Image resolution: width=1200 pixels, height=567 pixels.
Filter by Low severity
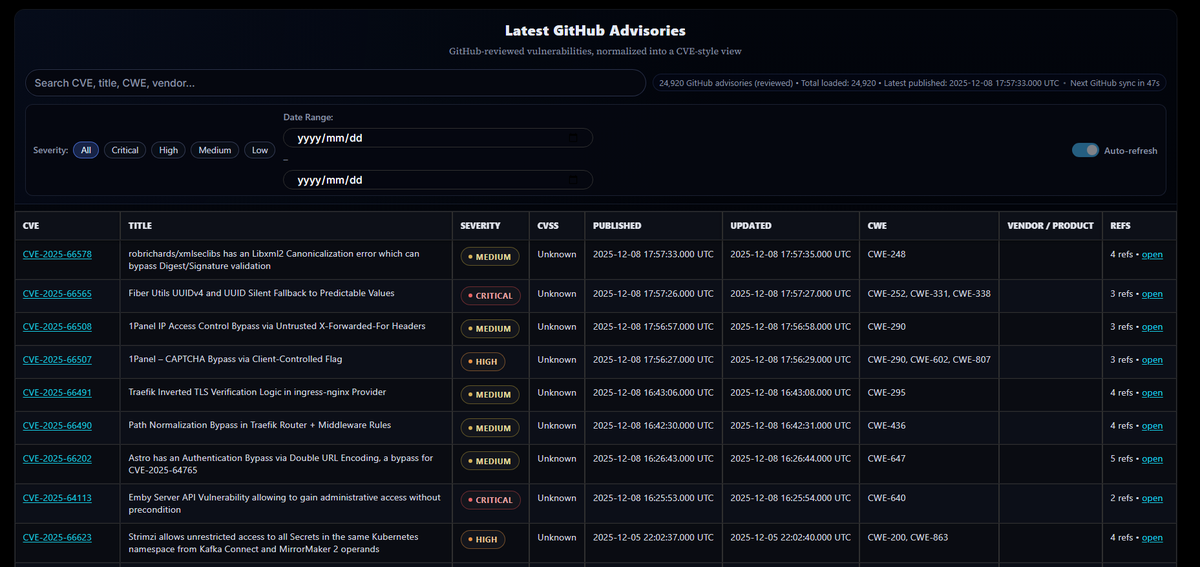(260, 150)
